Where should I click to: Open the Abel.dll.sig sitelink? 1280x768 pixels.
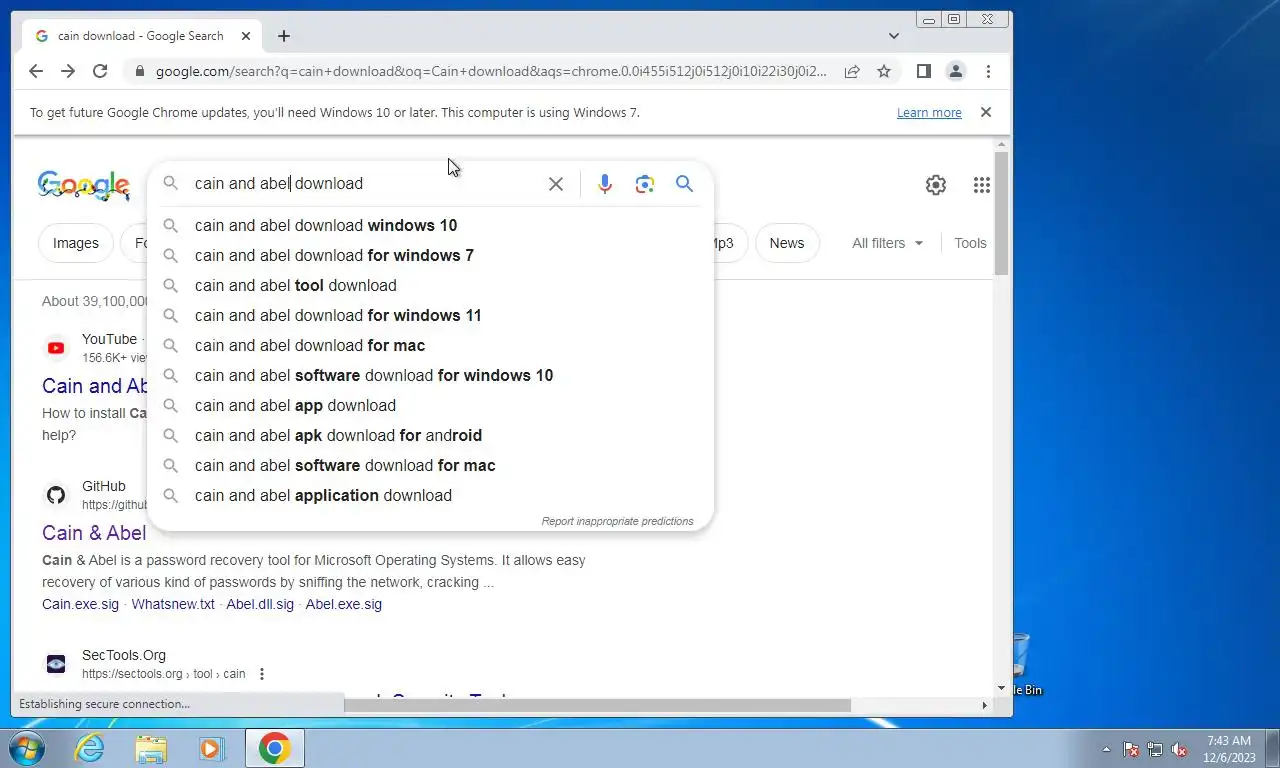pyautogui.click(x=260, y=604)
